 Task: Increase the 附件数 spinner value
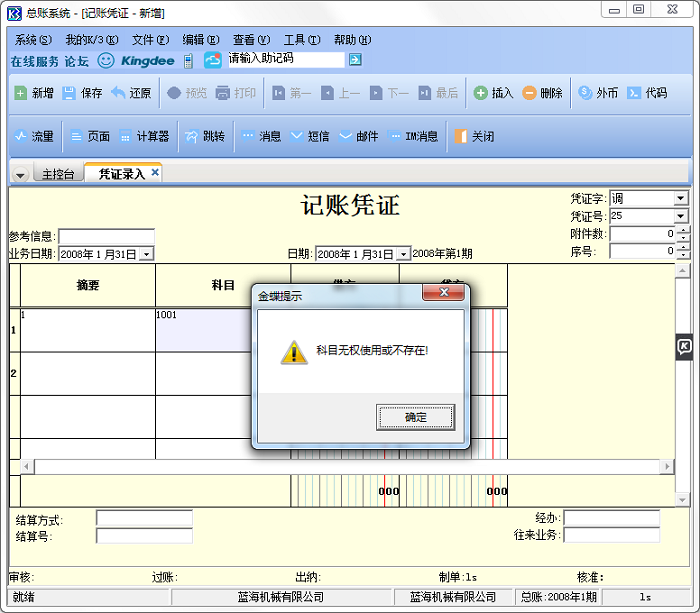pos(683,230)
